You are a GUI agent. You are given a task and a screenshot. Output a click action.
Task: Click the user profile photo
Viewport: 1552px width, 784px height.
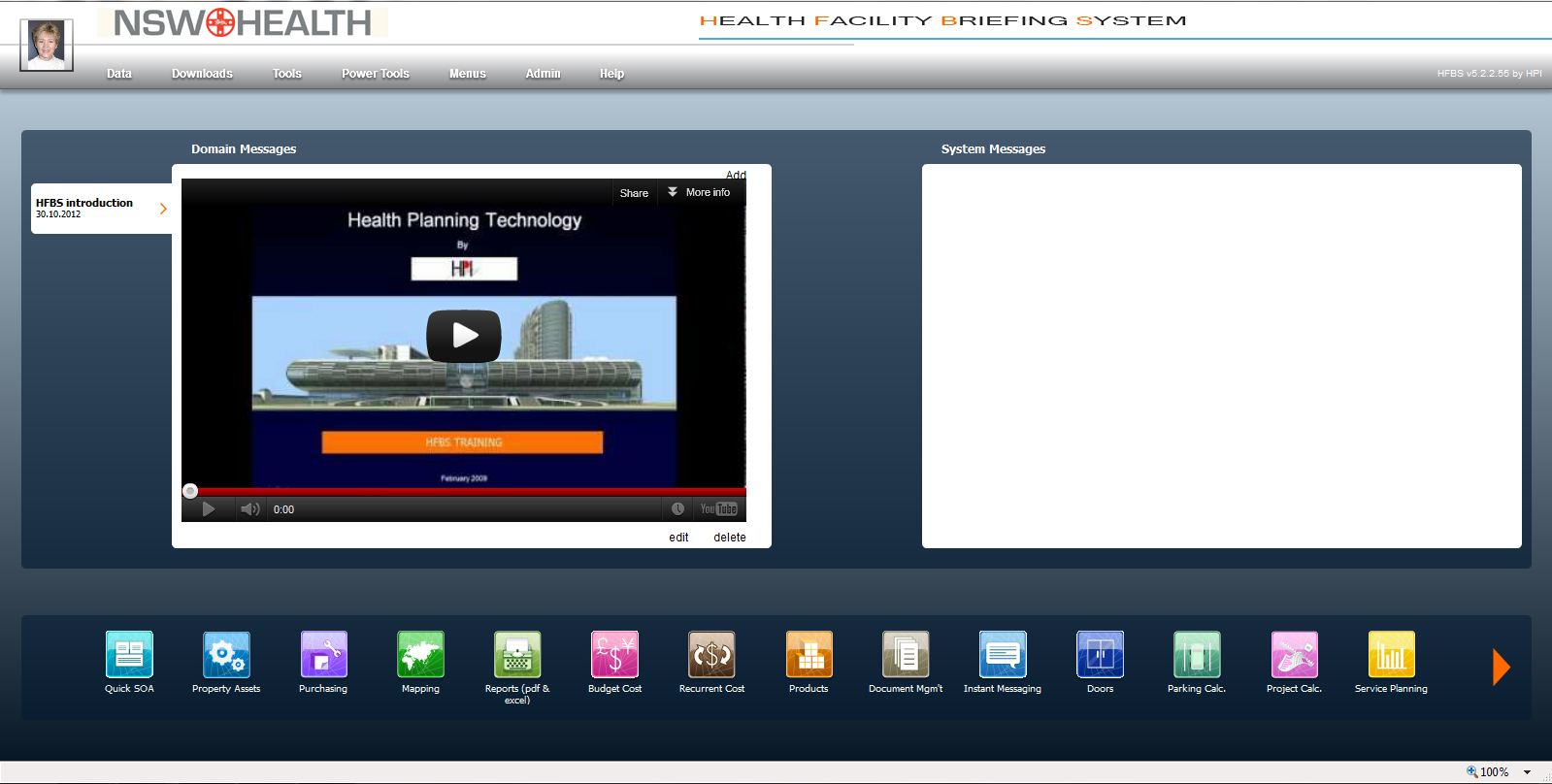pos(47,45)
